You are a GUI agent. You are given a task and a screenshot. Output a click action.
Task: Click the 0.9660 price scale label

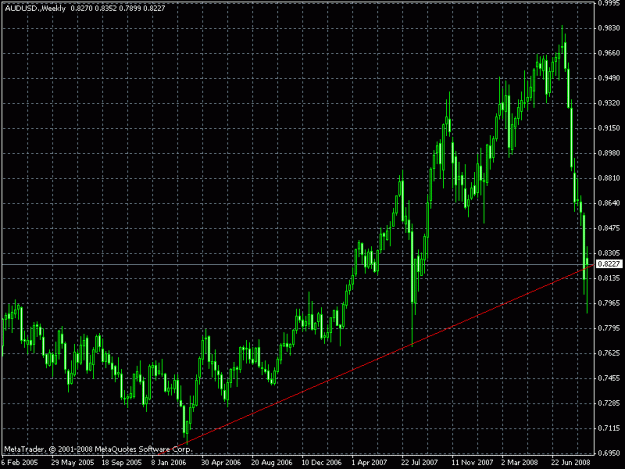click(609, 53)
